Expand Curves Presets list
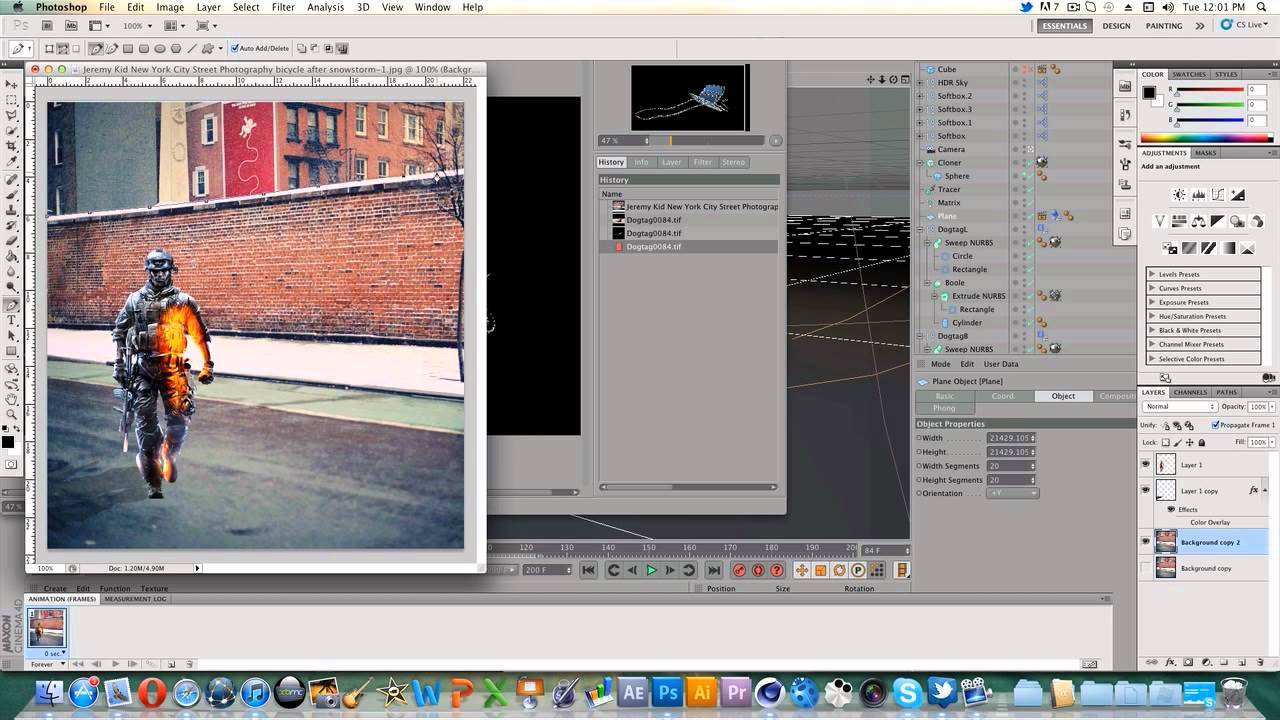The height and width of the screenshot is (720, 1280). [1152, 288]
